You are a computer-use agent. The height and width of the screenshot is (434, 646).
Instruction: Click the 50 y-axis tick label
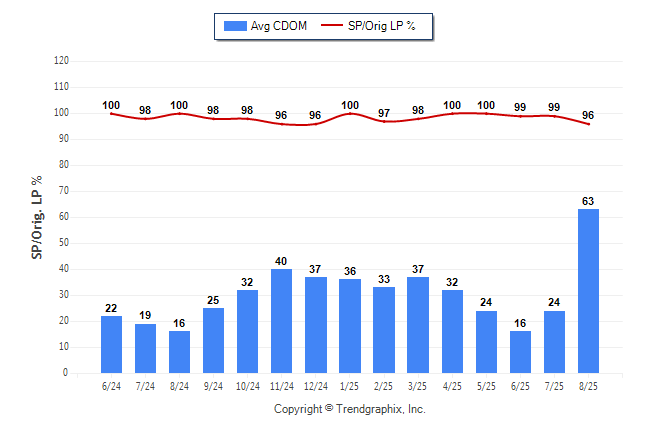coord(64,242)
